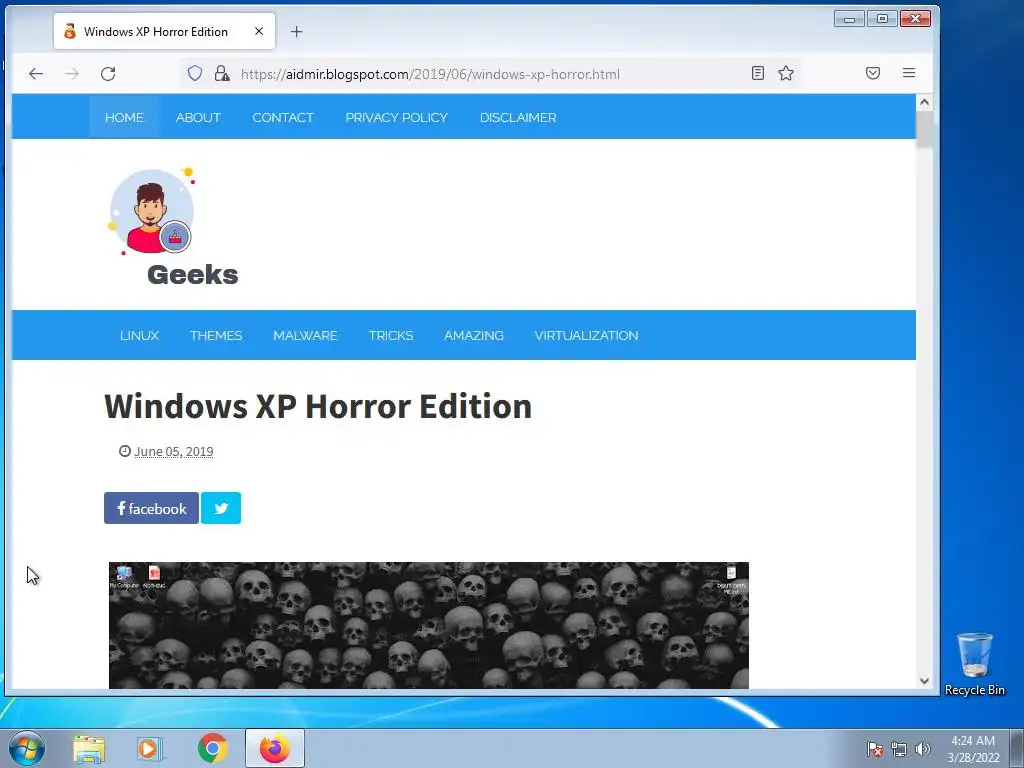The image size is (1024, 768).
Task: Toggle reader view icon in address bar
Action: [758, 73]
